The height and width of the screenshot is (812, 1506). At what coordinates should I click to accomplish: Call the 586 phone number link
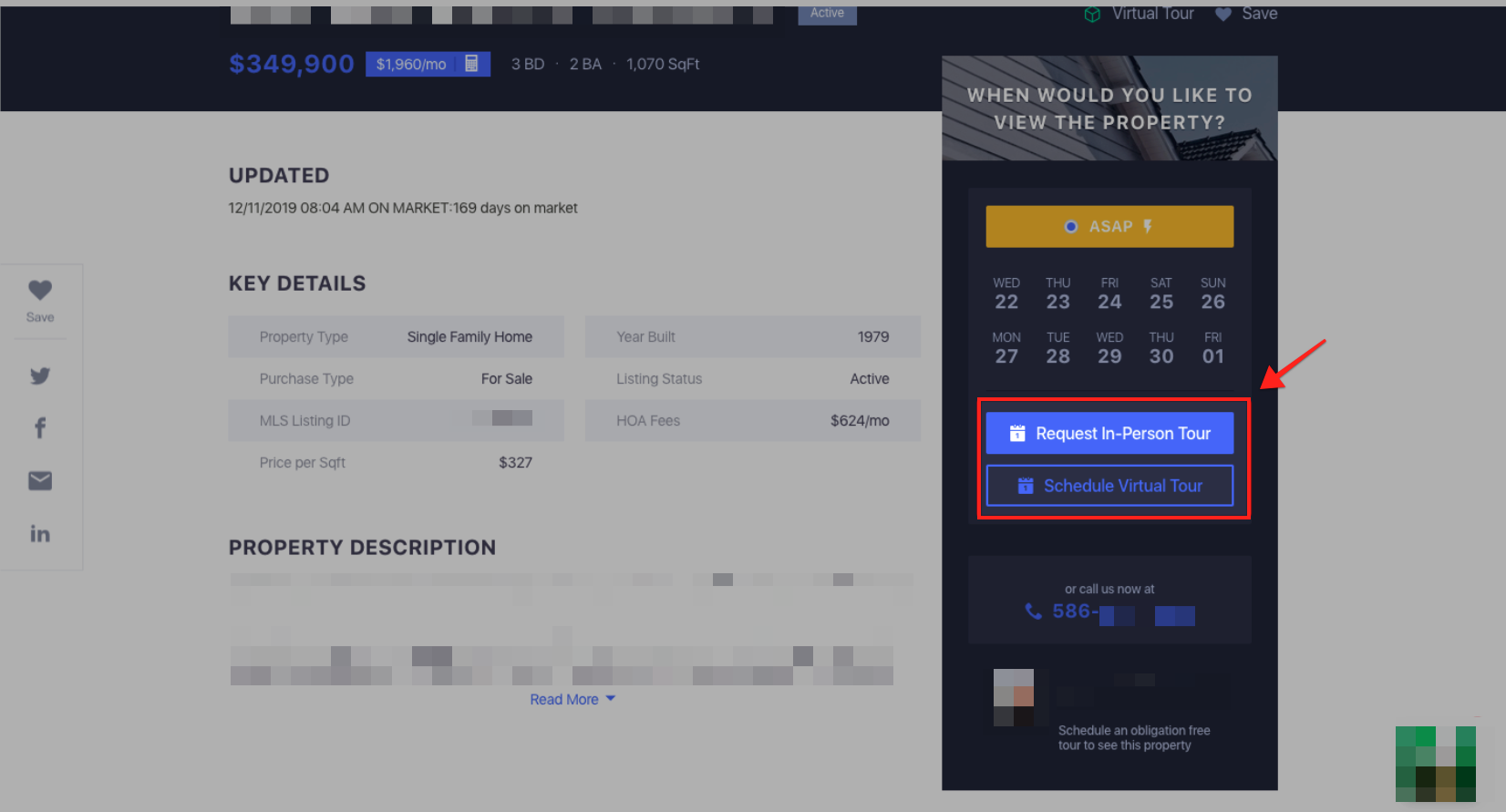coord(1109,612)
